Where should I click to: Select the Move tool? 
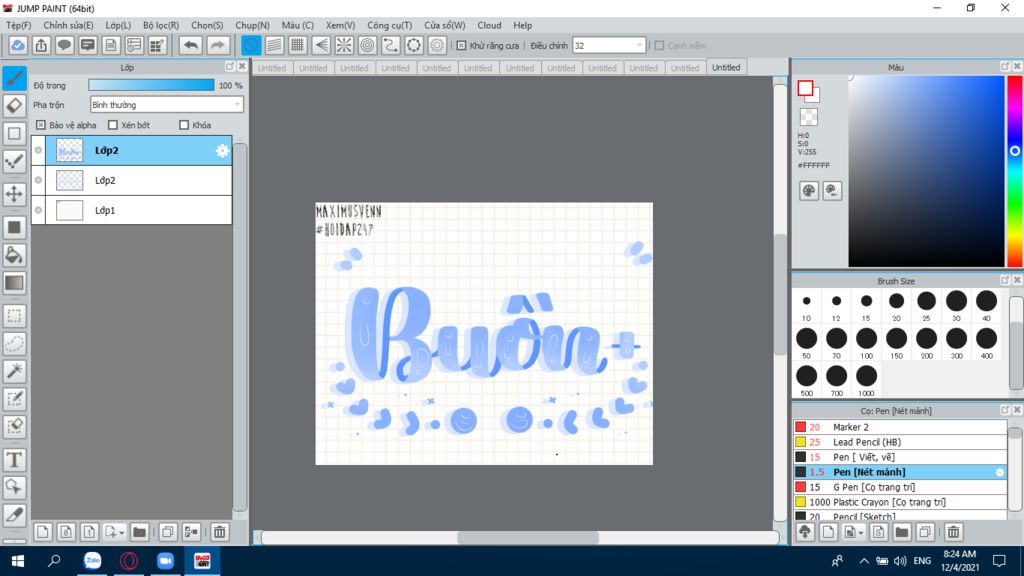pos(14,194)
